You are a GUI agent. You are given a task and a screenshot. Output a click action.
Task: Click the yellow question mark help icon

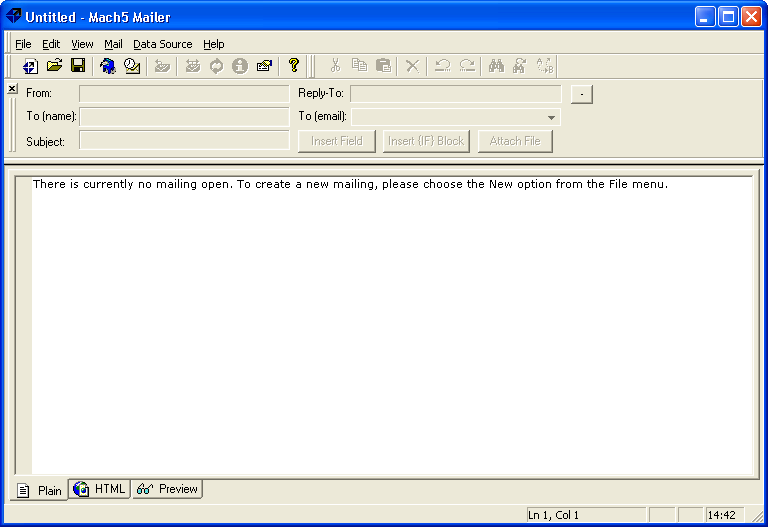[293, 66]
